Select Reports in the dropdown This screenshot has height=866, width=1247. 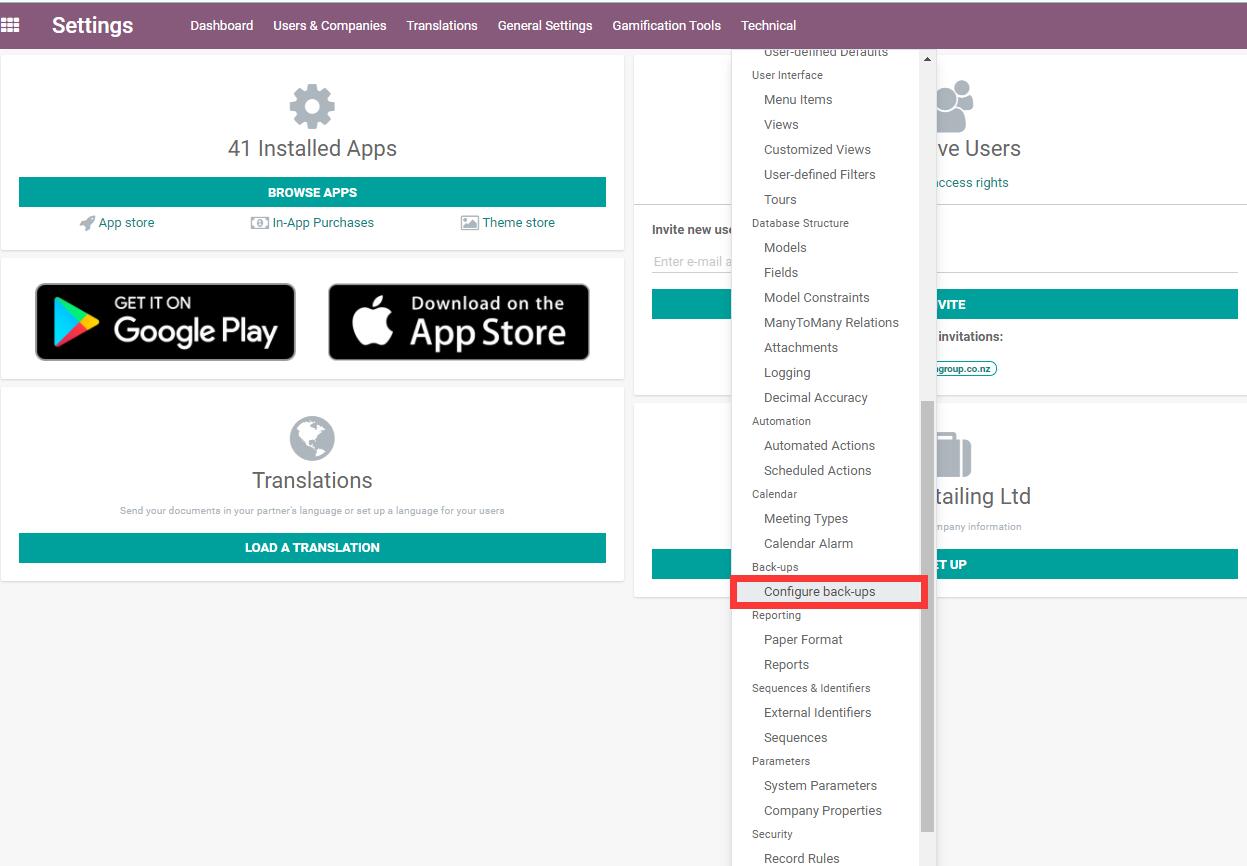[x=786, y=665]
